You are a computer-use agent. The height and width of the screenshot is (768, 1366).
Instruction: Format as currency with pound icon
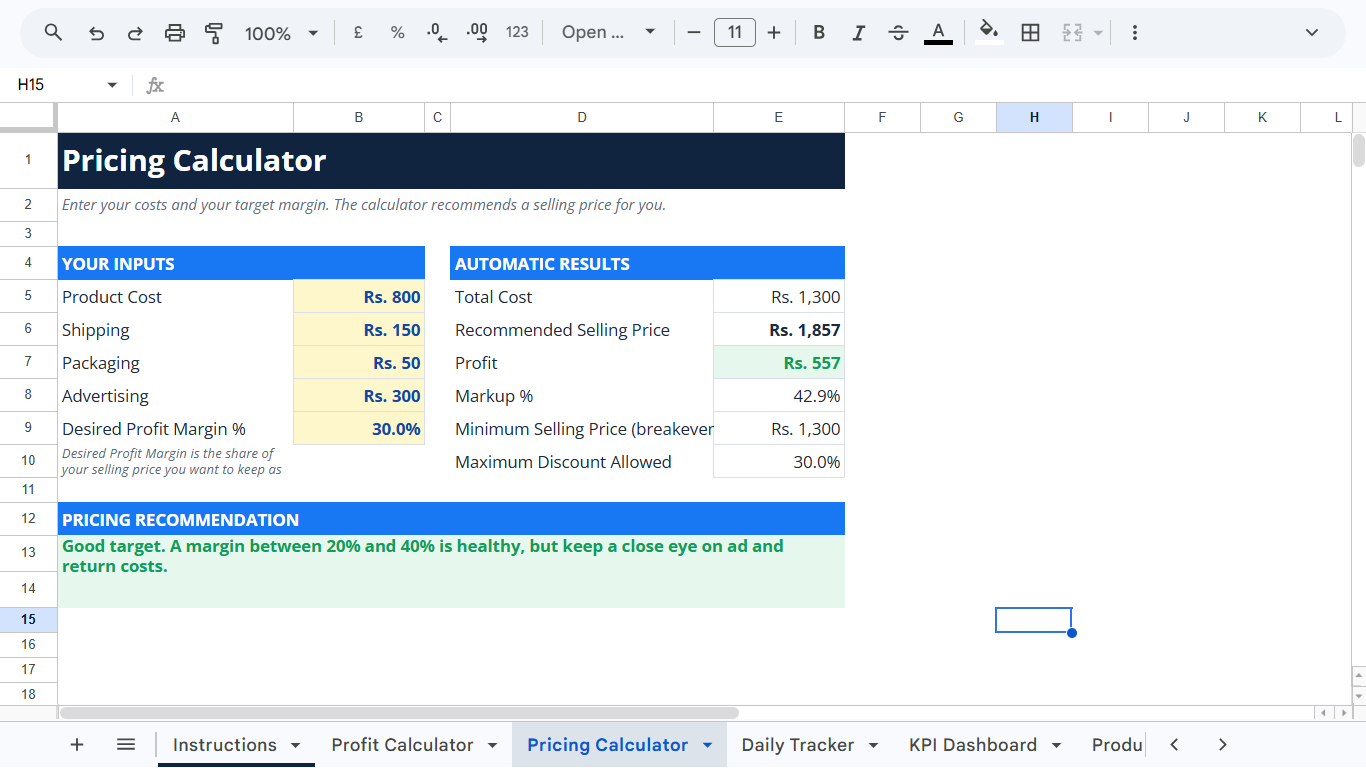point(358,33)
